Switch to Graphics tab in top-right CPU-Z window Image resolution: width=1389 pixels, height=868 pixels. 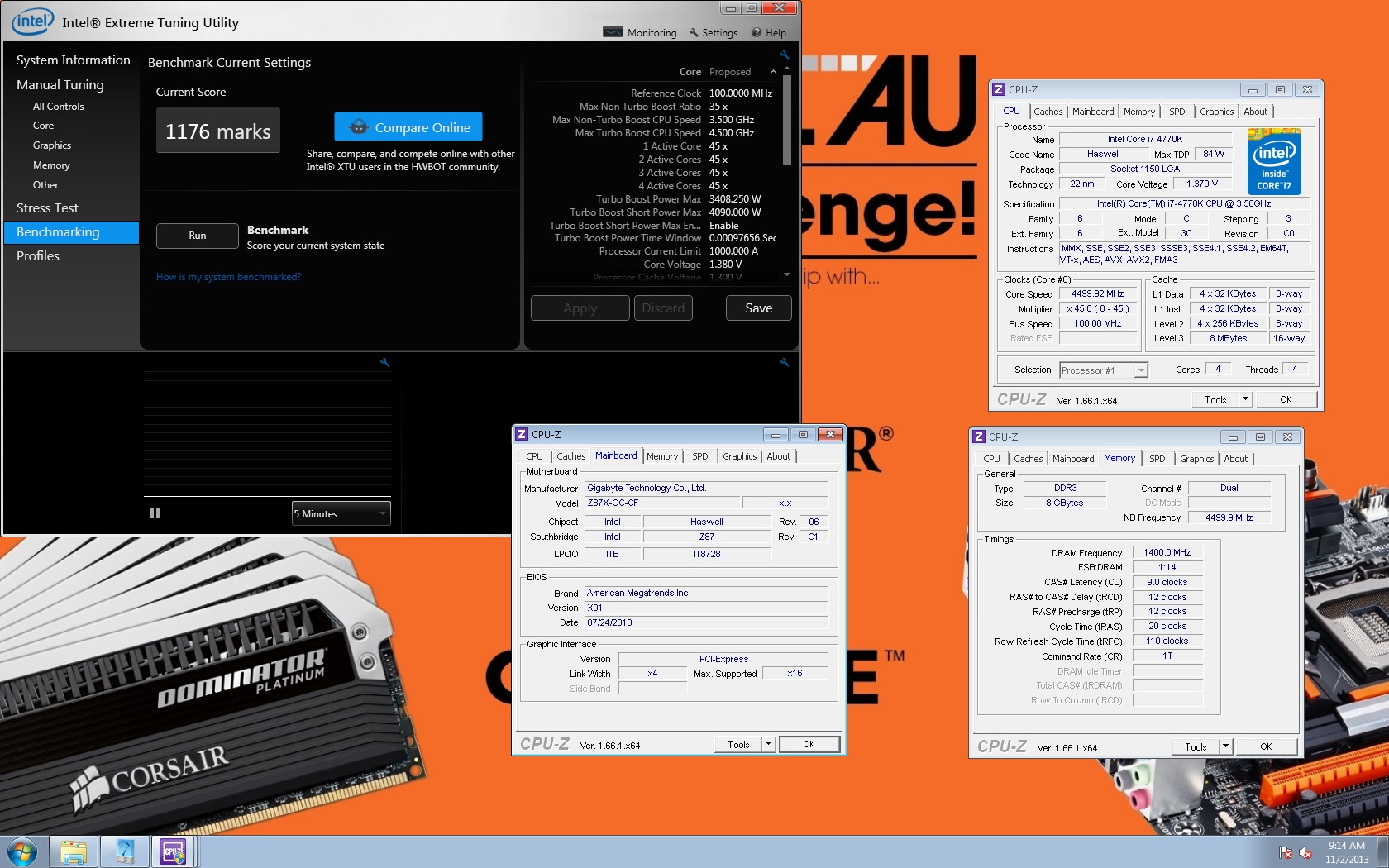click(1216, 112)
